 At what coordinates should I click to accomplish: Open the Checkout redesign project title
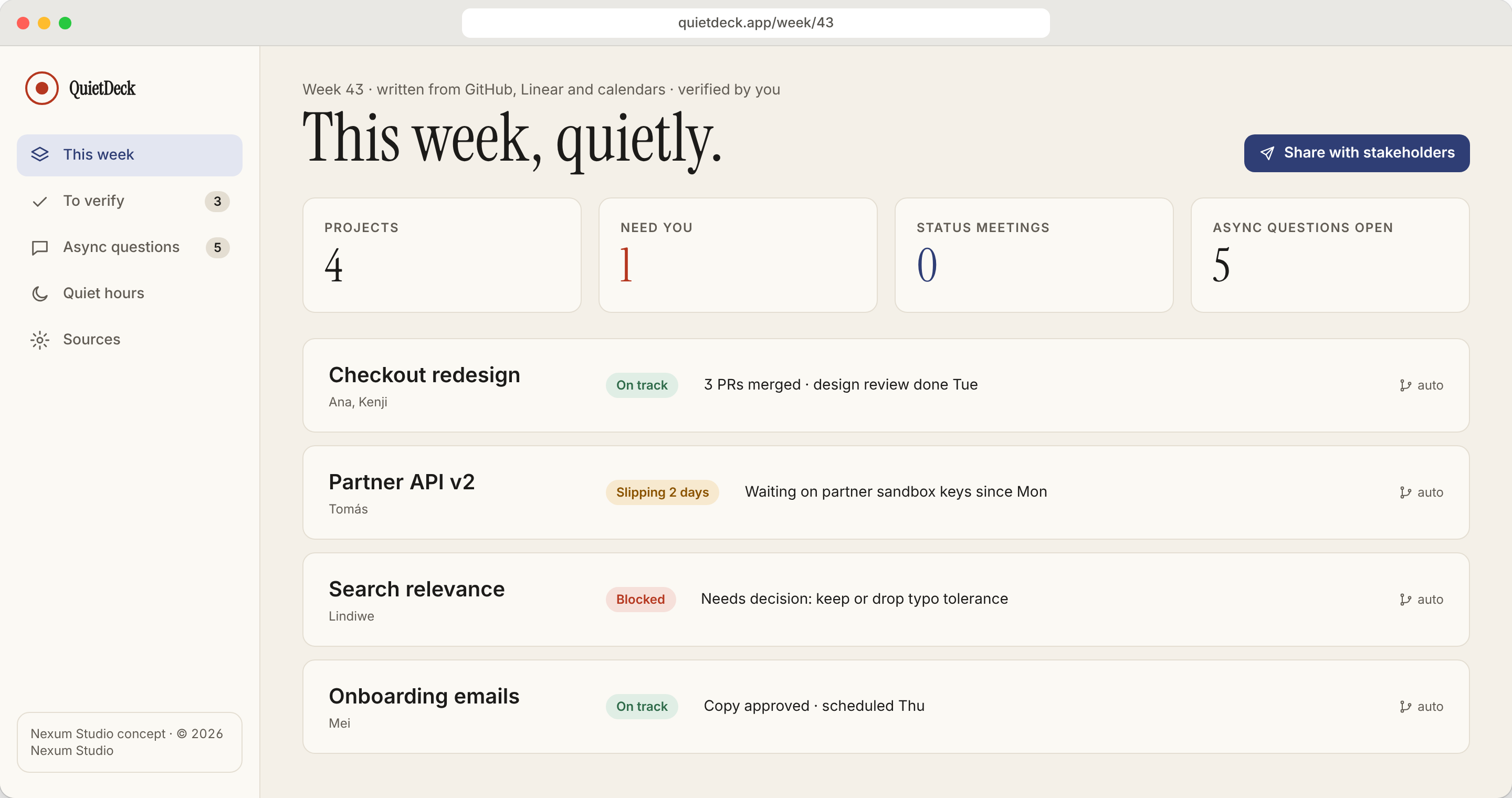424,375
